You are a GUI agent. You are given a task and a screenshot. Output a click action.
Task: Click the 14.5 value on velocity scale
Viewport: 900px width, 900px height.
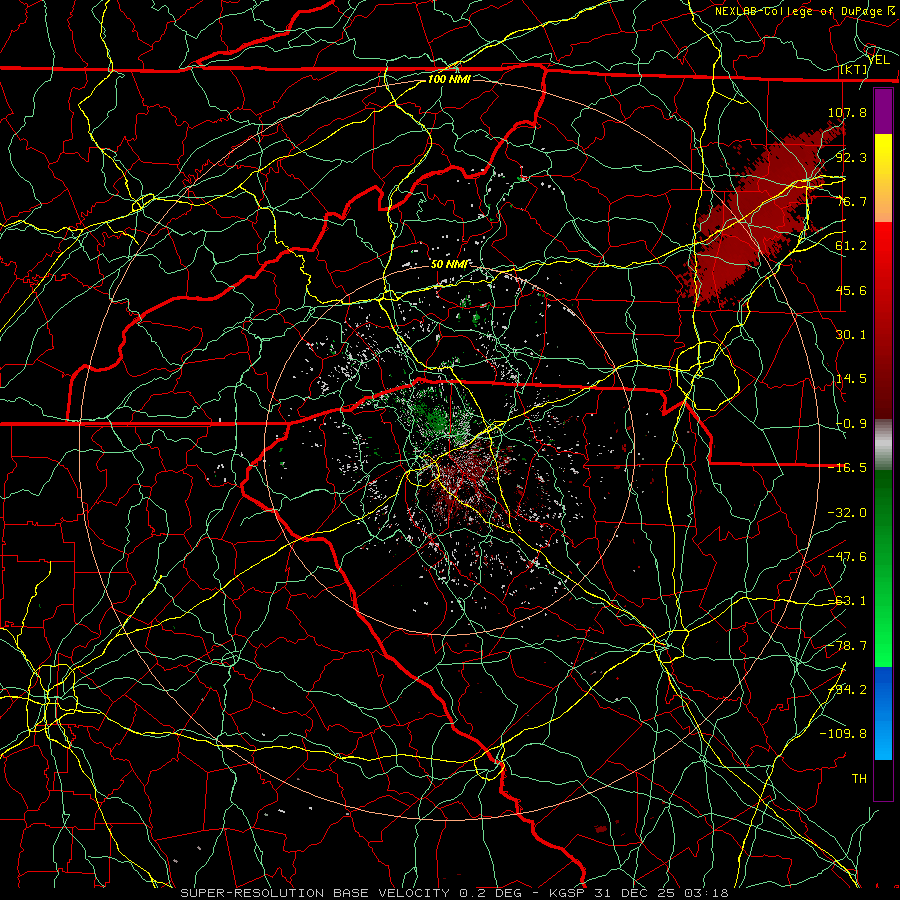coord(851,379)
